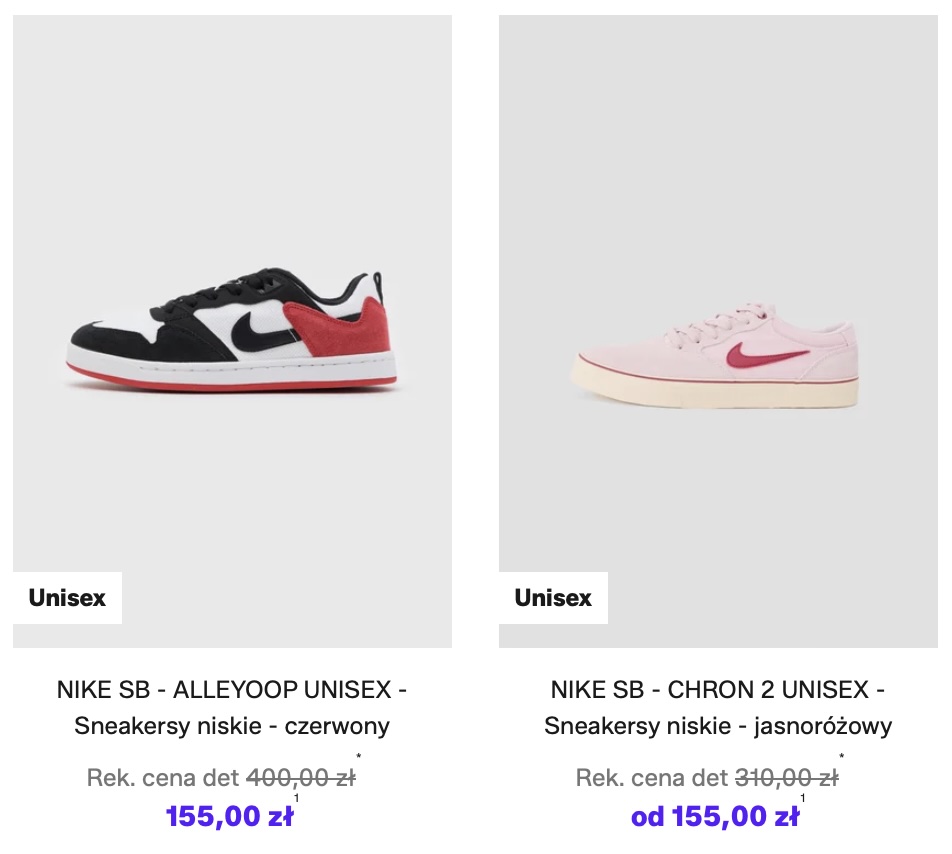
Task: Click the Unisex badge on the Alleyoop card
Action: point(67,598)
